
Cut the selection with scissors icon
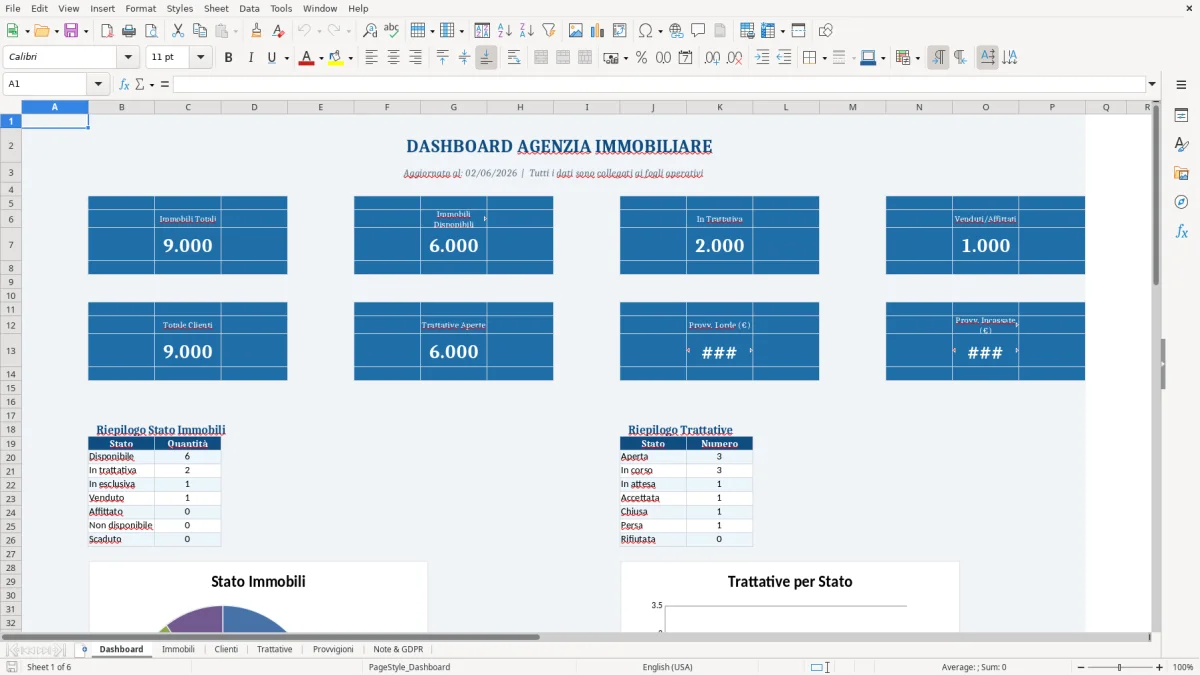point(178,31)
